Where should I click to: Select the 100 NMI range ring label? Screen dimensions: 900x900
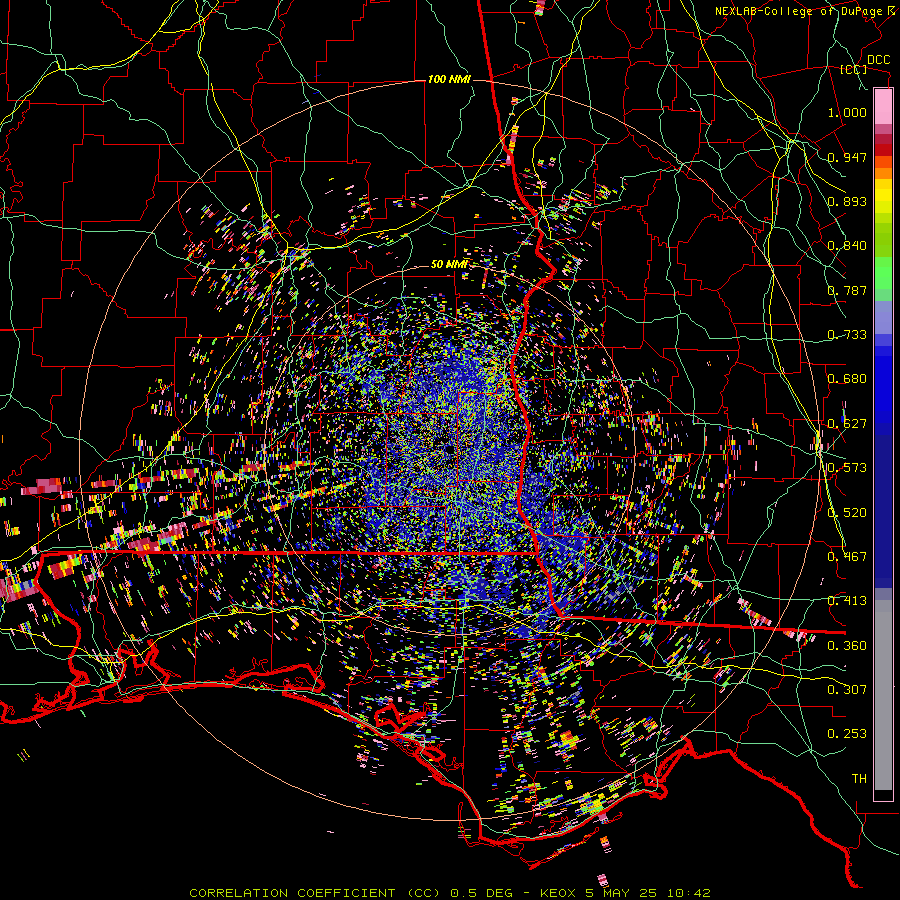(x=449, y=79)
